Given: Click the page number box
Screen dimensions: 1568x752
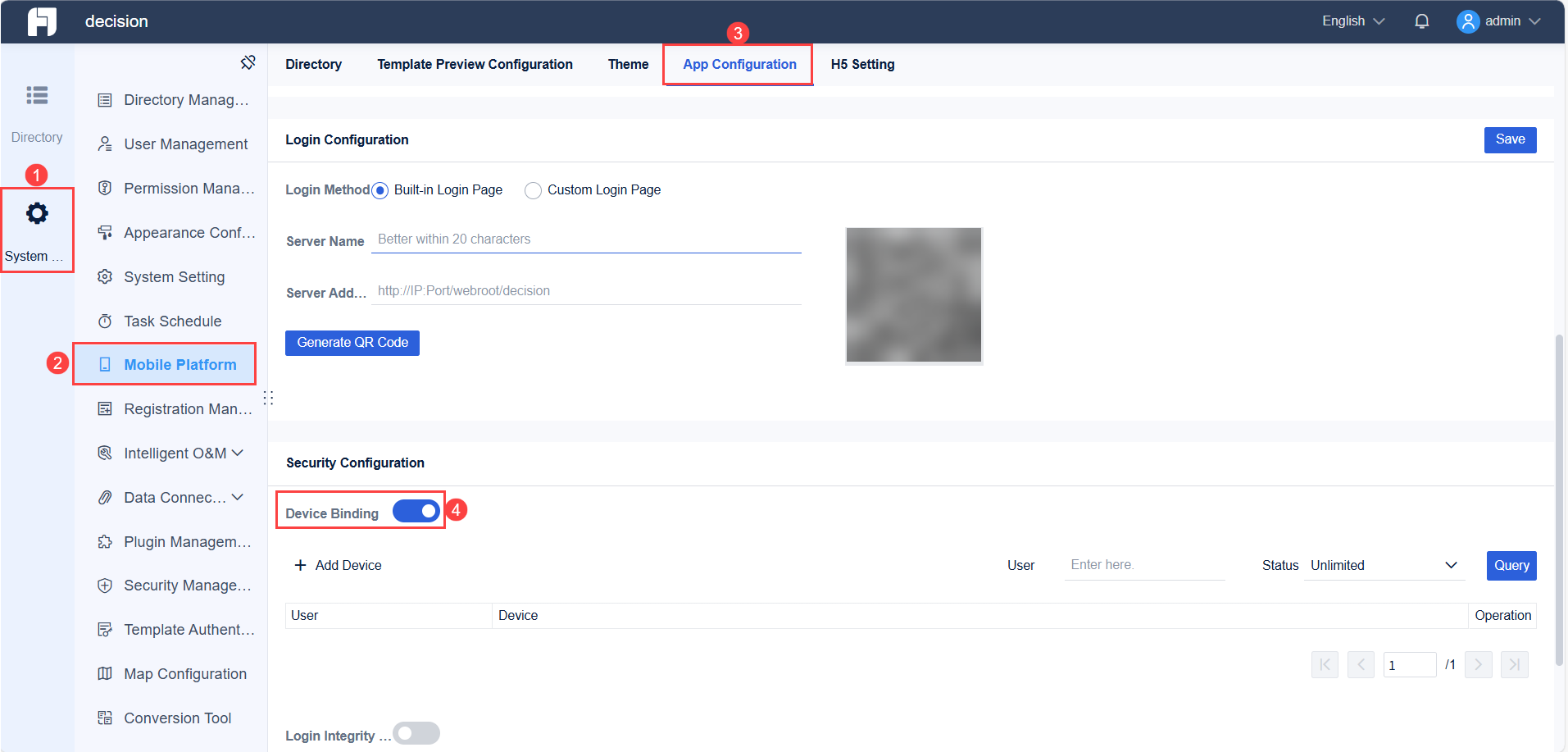Looking at the screenshot, I should [1410, 665].
